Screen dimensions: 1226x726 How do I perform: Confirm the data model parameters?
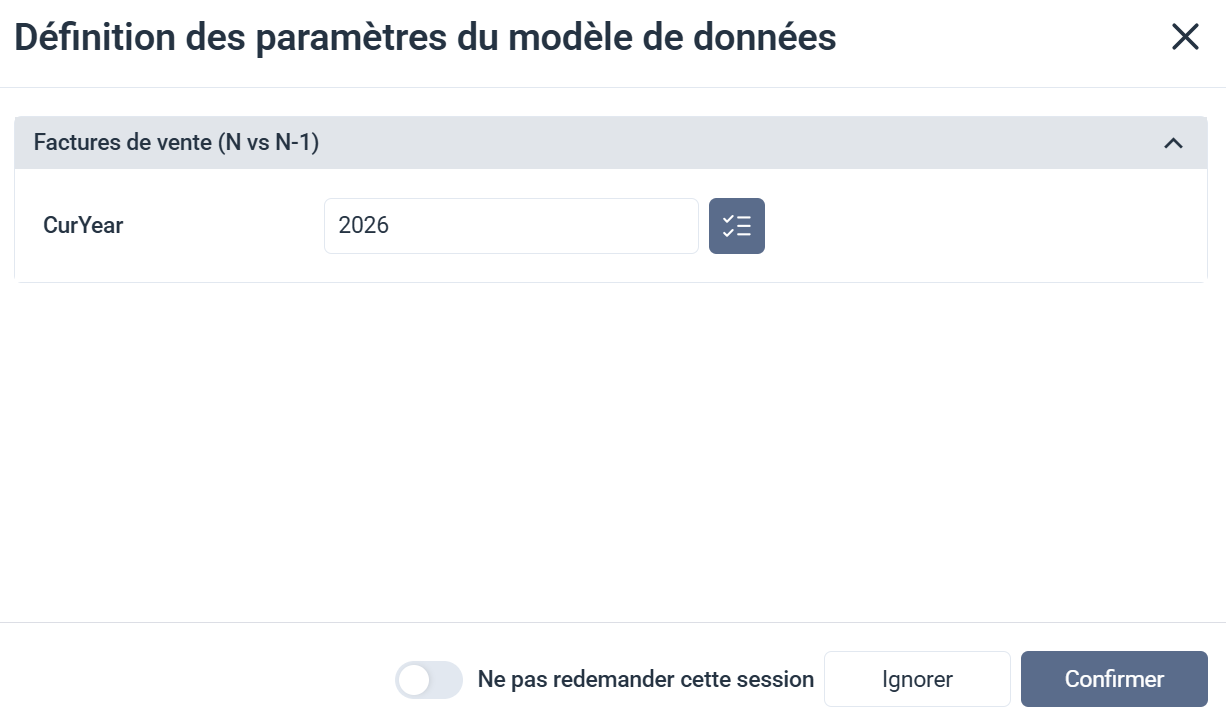[x=1113, y=679]
